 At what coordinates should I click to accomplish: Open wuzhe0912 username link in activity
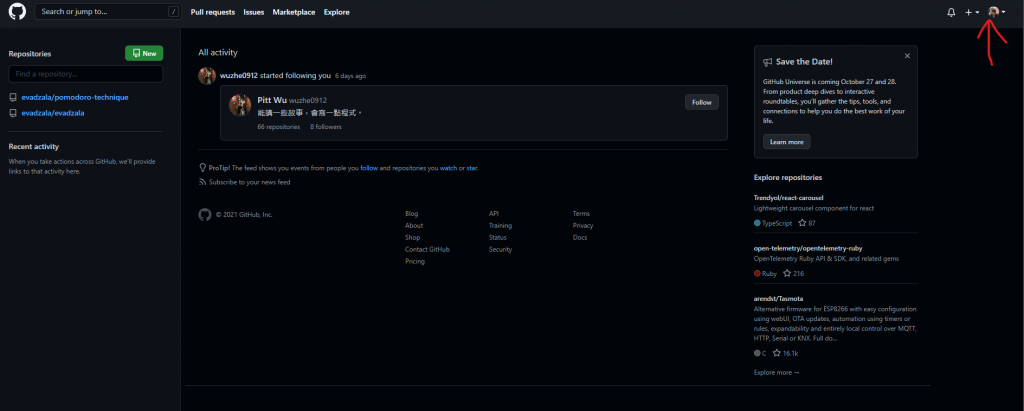click(x=238, y=76)
